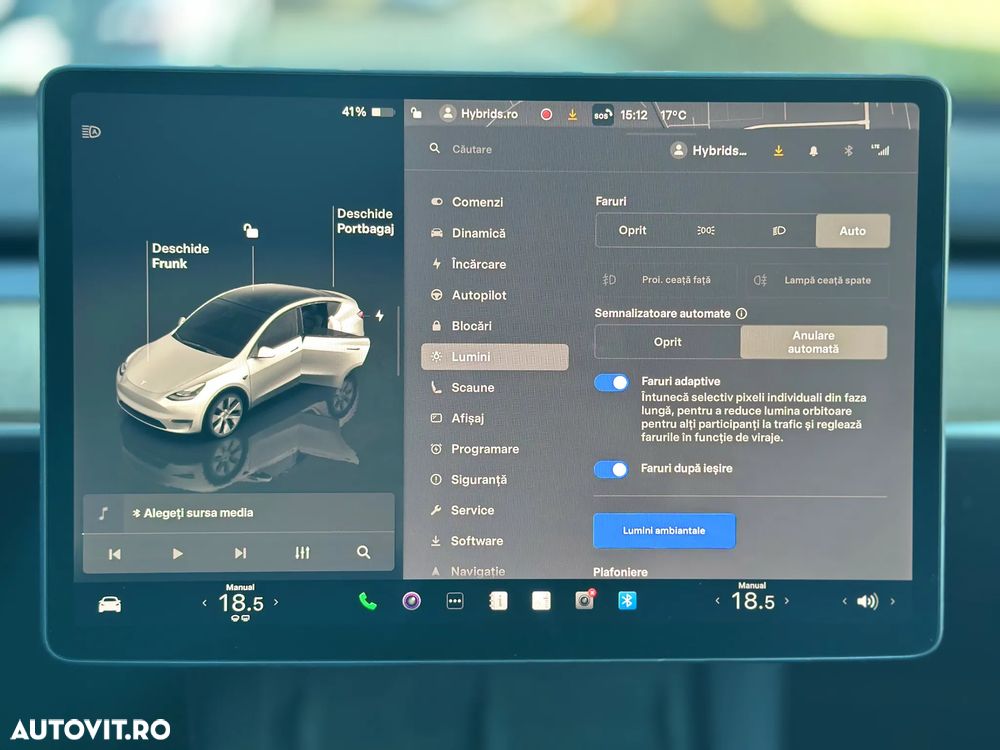Image resolution: width=1000 pixels, height=750 pixels.
Task: Open Bluetooth app in the bottom dock
Action: (627, 600)
